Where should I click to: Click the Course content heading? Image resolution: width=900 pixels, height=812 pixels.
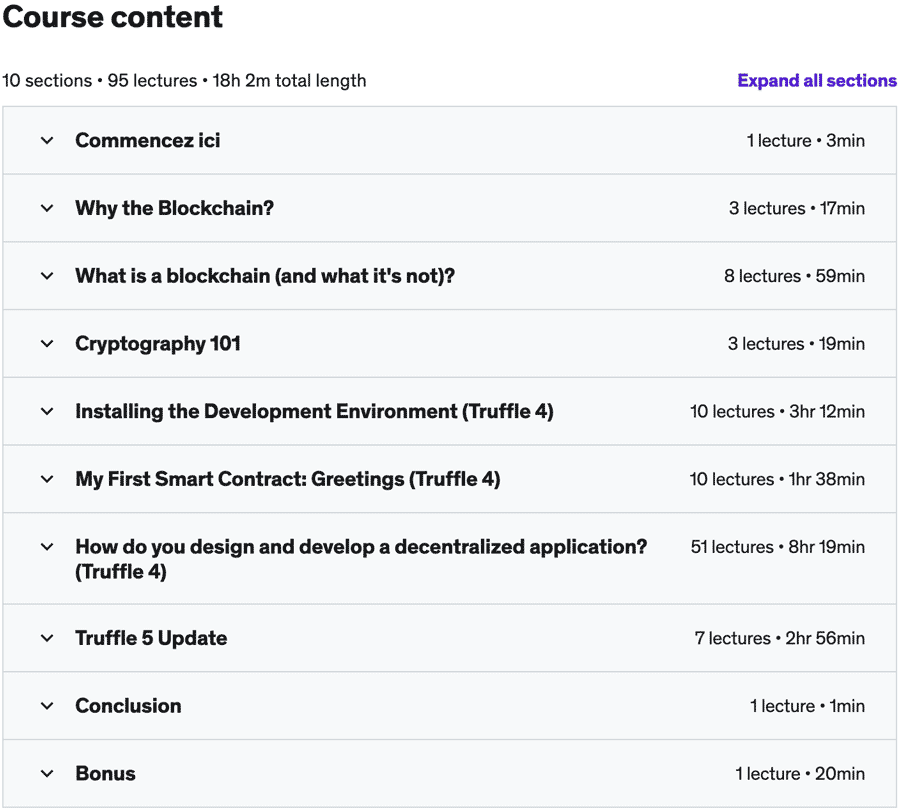(112, 17)
